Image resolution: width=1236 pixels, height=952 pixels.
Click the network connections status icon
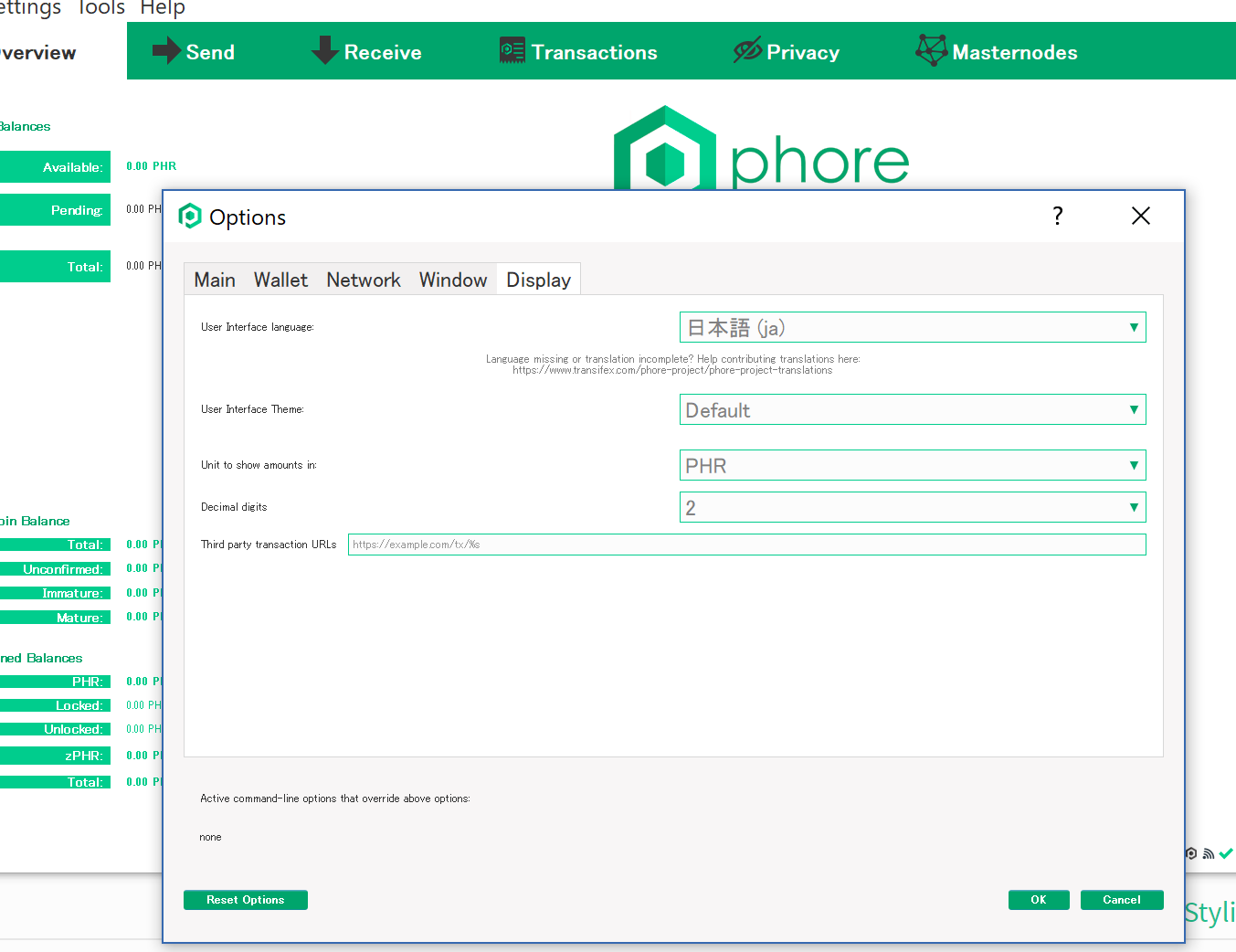pyautogui.click(x=1209, y=853)
